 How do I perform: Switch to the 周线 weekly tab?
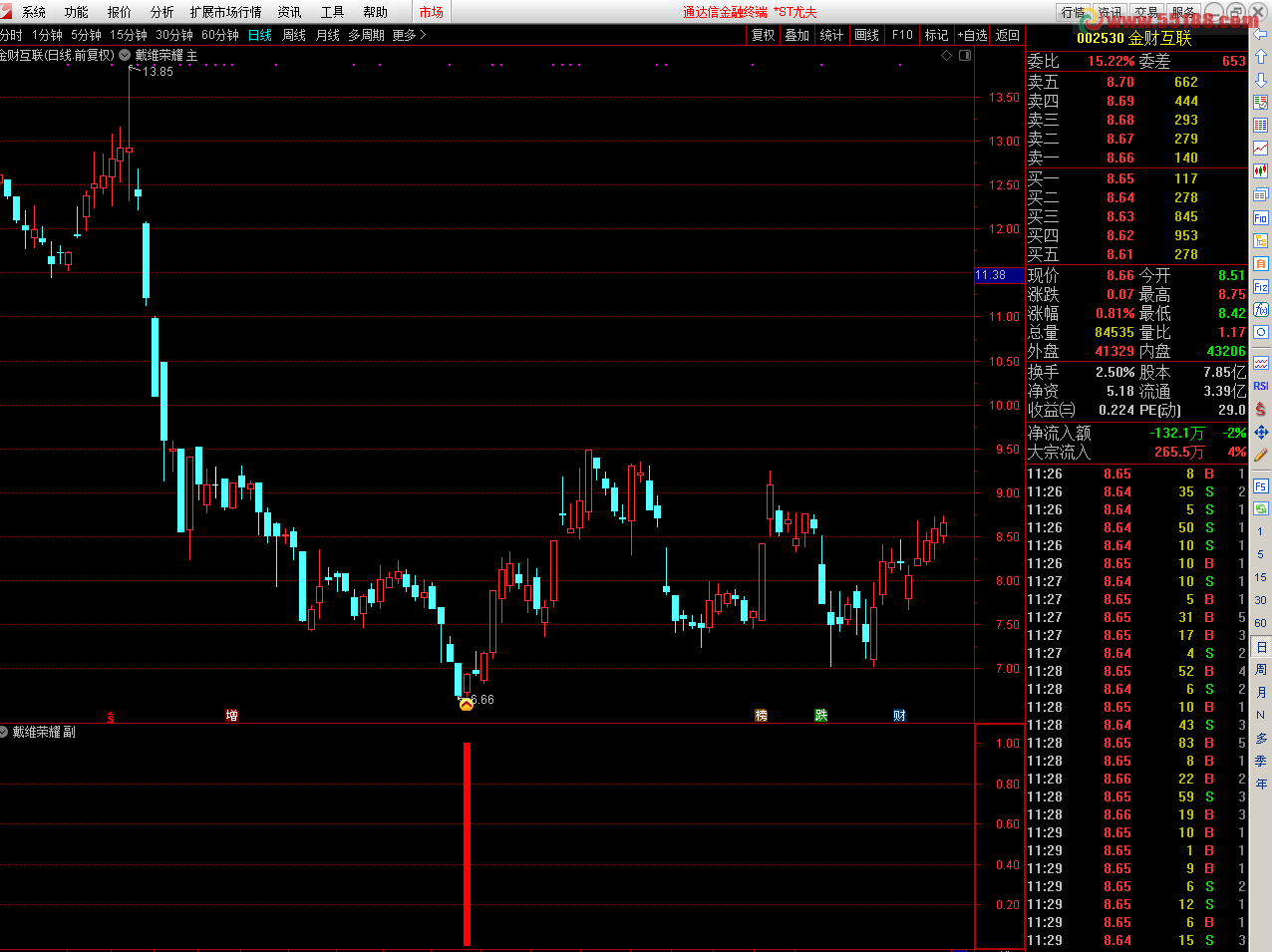coord(294,35)
